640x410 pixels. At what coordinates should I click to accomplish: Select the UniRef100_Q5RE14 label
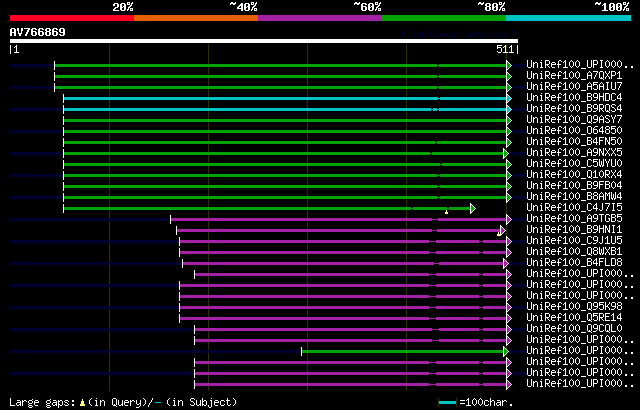574,318
